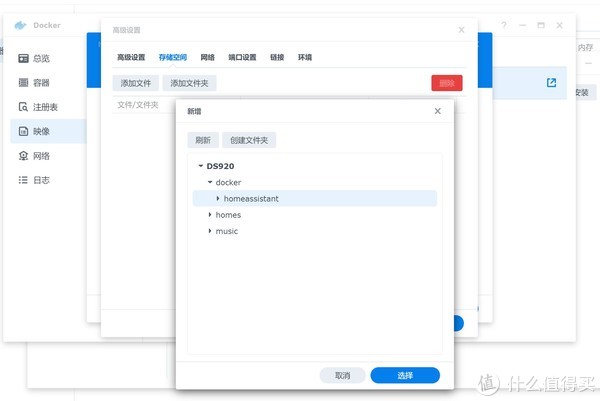Viewport: 600px width, 401px height.
Task: Select the docker folder
Action: (x=228, y=182)
